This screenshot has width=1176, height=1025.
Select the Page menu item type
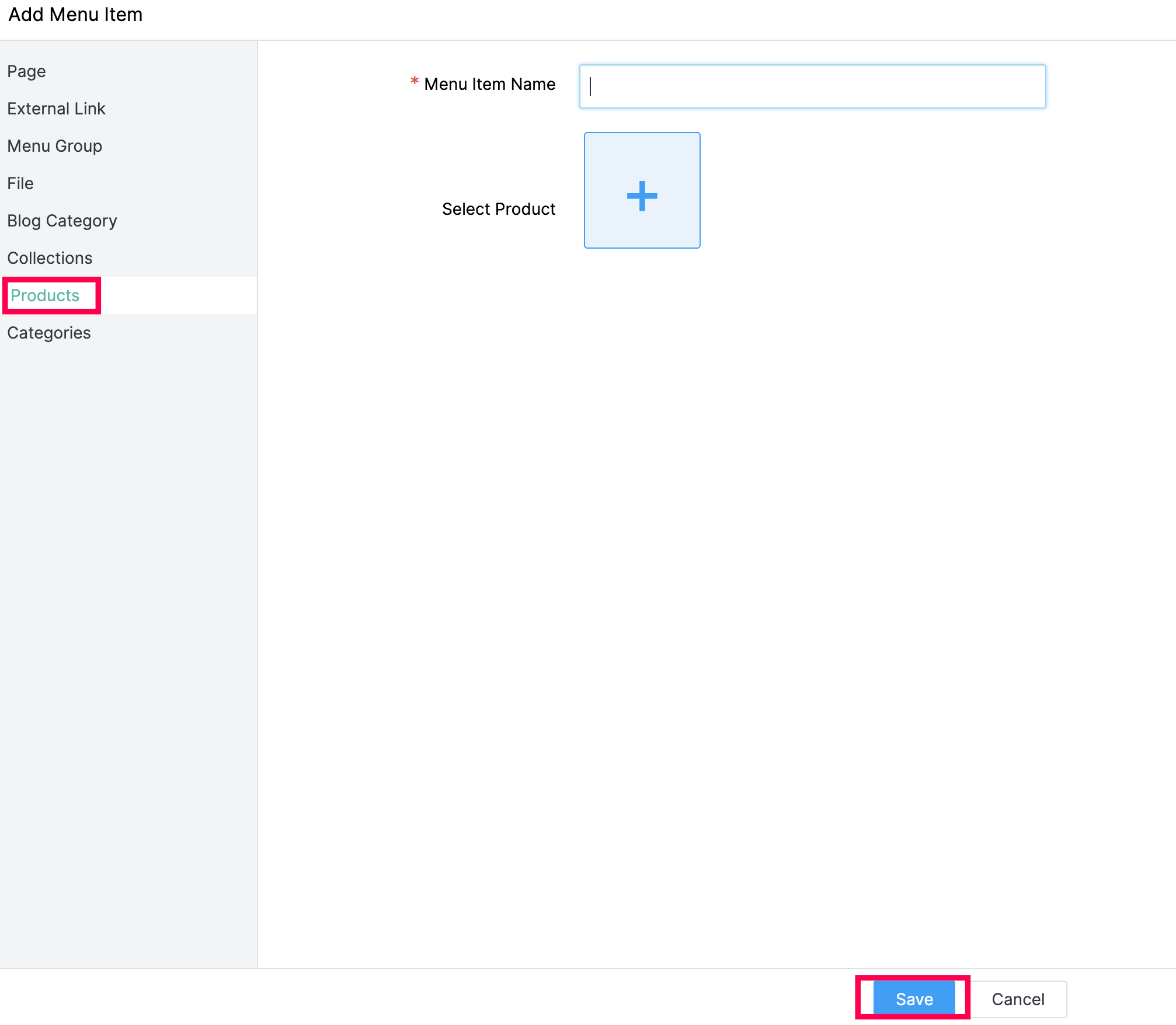(27, 71)
